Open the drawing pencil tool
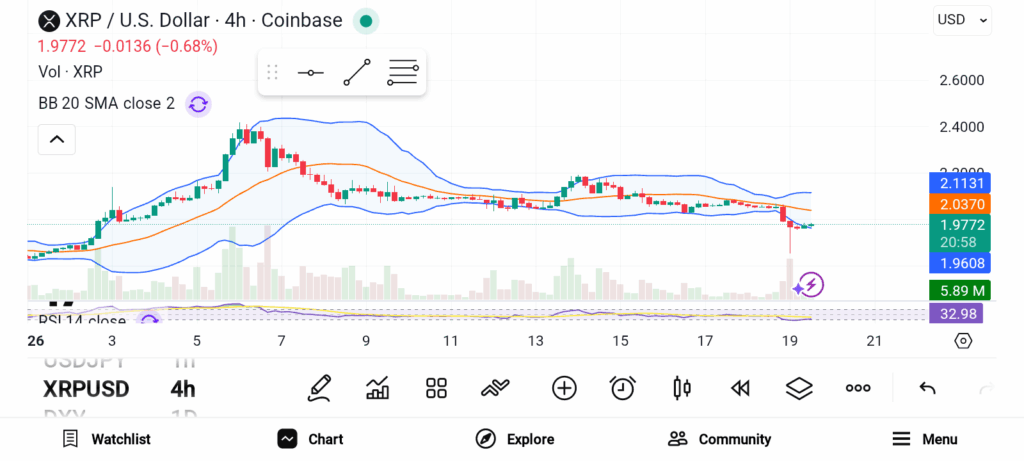 [320, 388]
